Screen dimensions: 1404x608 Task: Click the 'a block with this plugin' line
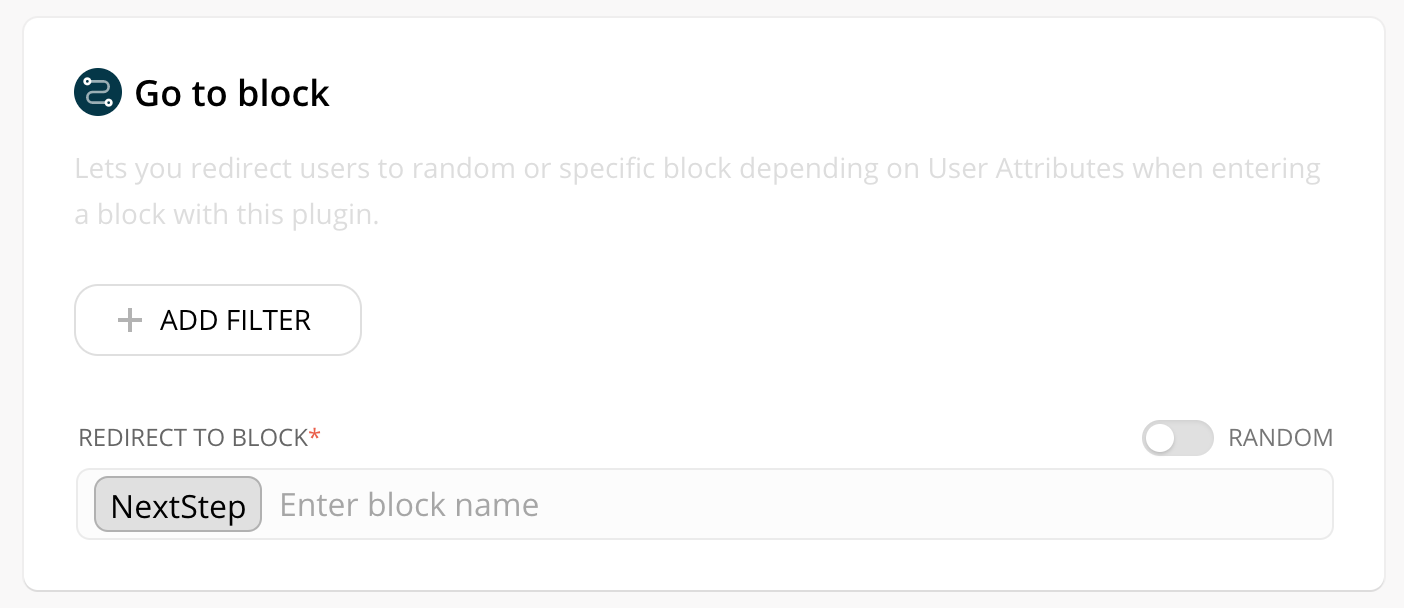click(x=227, y=215)
